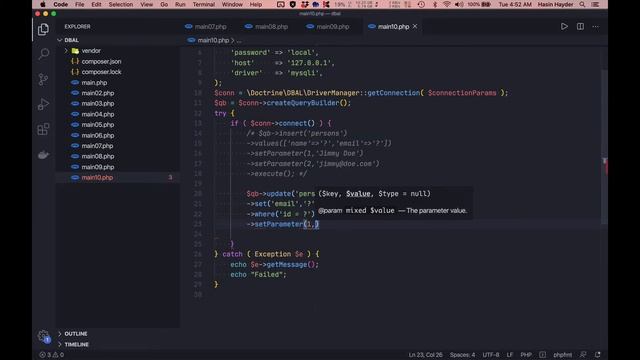This screenshot has width=640, height=360.
Task: Open the Terminal menu
Action: click(x=204, y=4)
